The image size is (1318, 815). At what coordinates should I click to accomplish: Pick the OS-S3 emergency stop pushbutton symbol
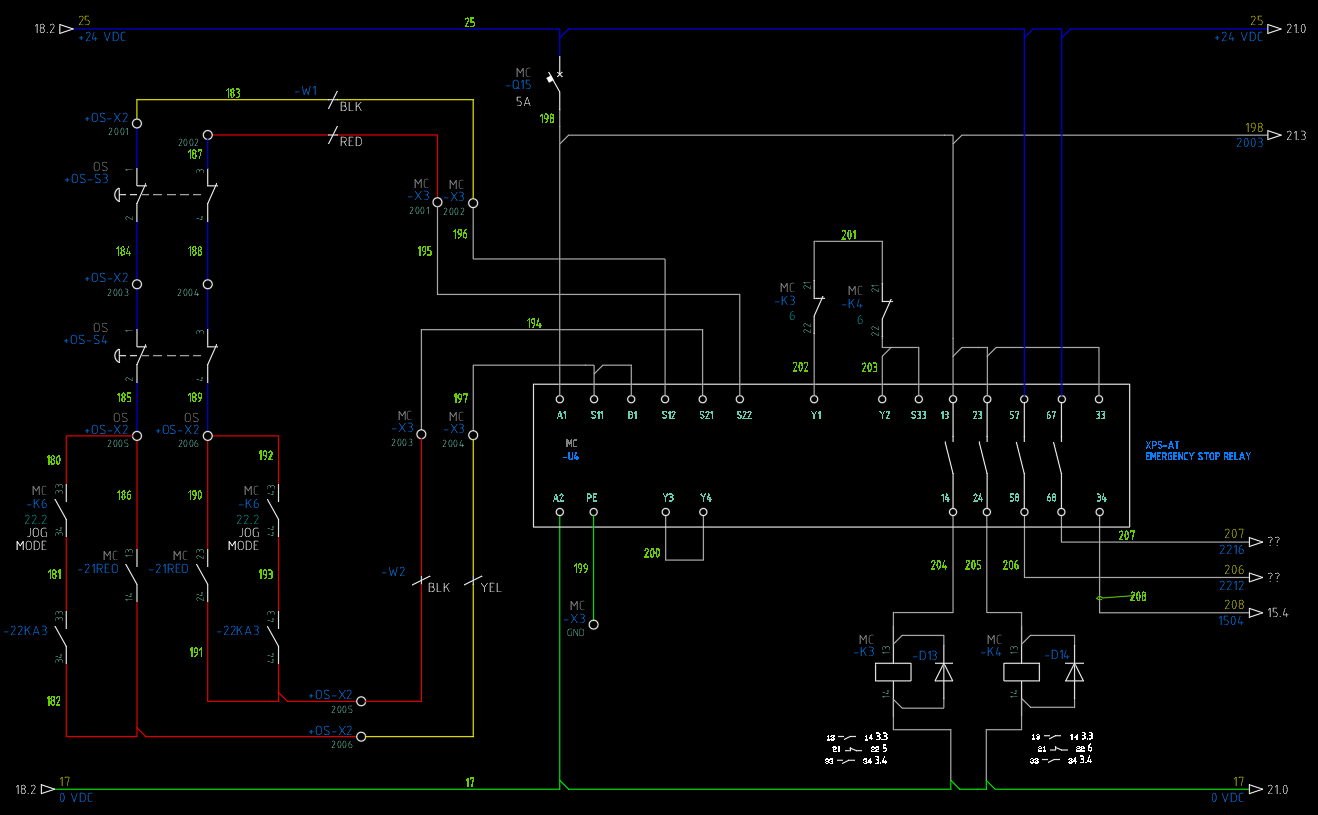[x=129, y=193]
